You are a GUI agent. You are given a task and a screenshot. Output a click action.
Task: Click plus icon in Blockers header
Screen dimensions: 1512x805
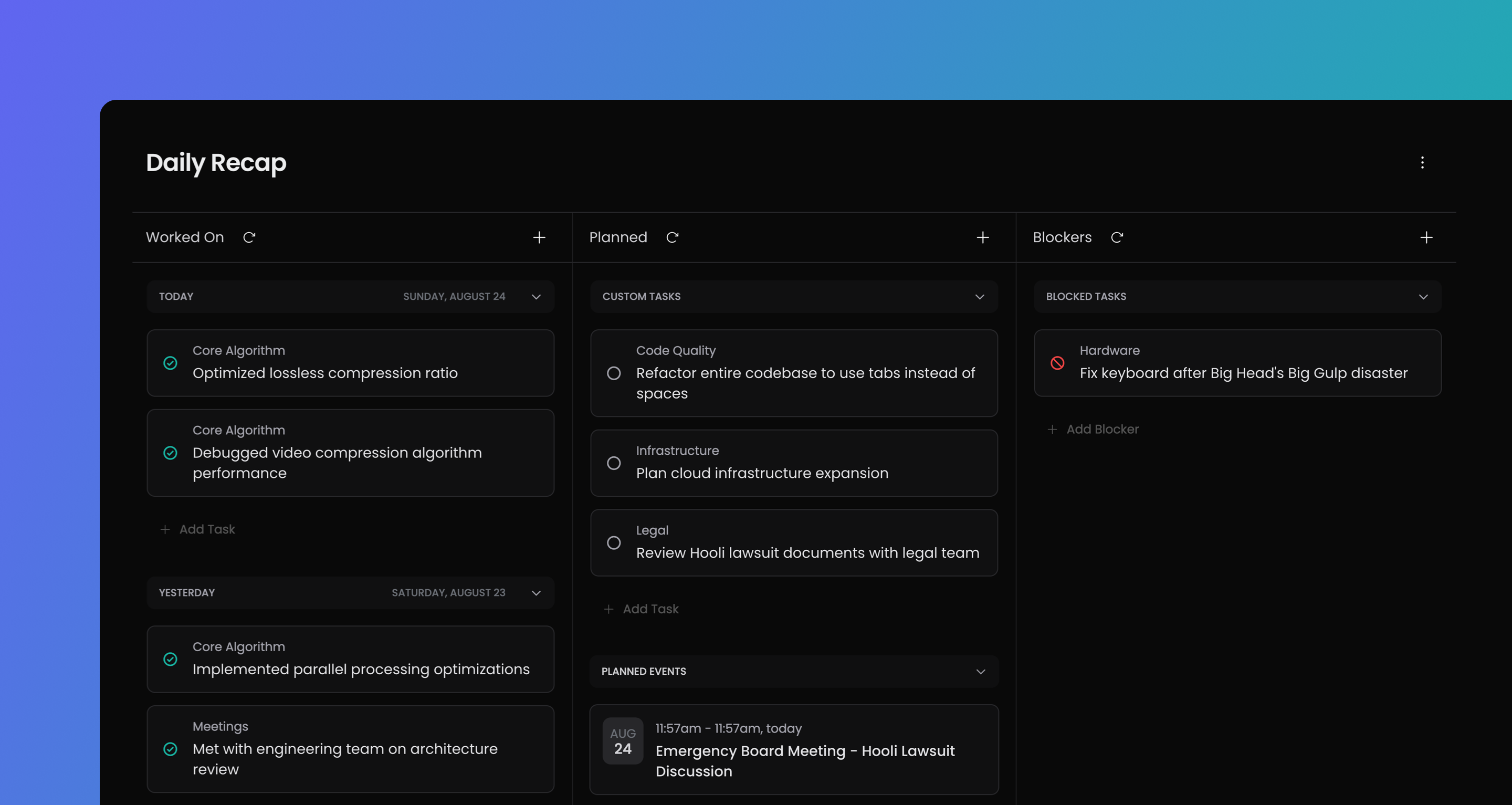pos(1426,237)
